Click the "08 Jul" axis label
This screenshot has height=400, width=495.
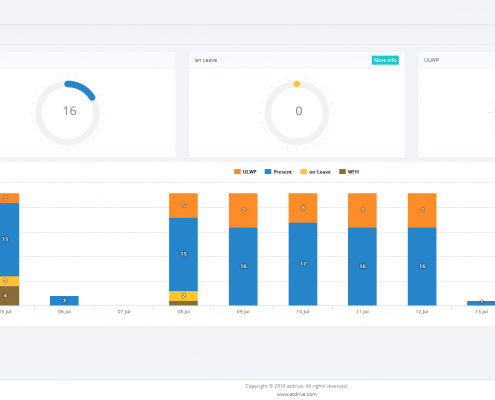[183, 312]
